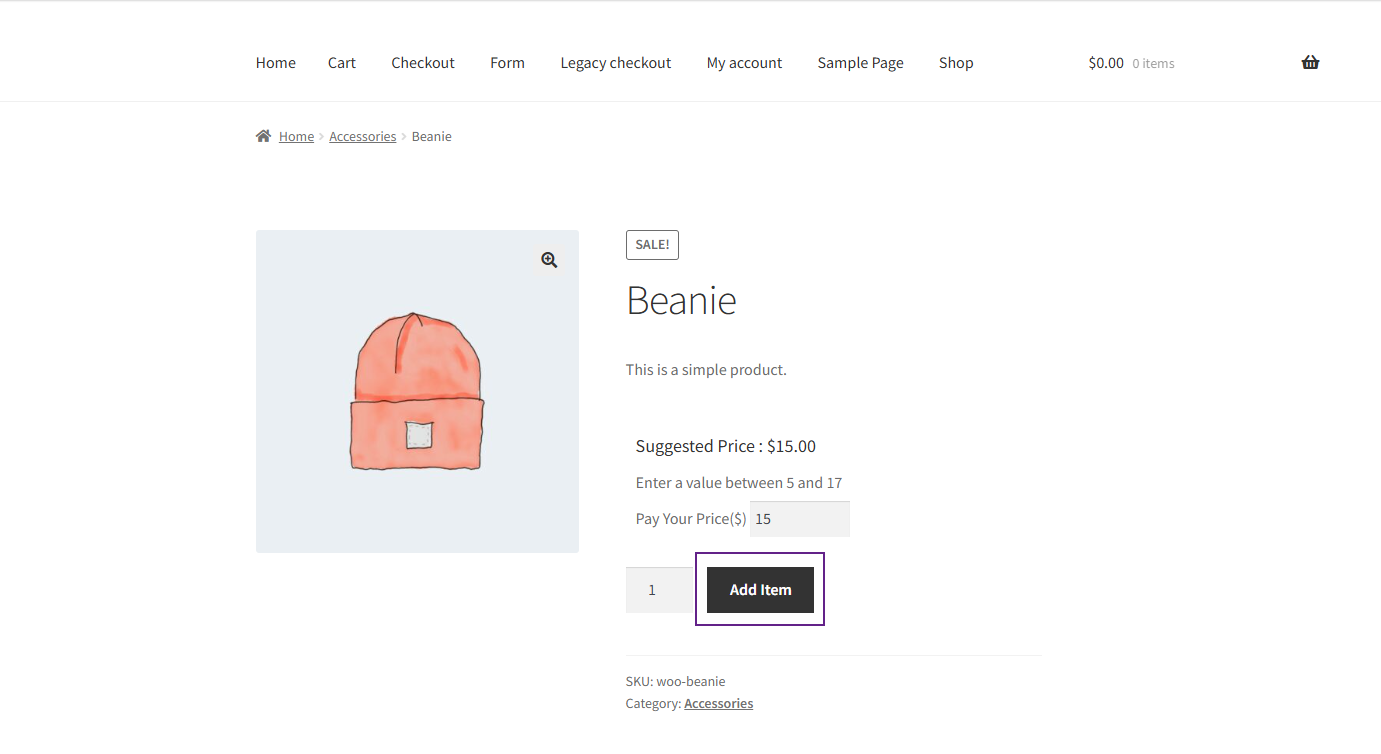Focus the Pay Your Price input field
The height and width of the screenshot is (754, 1381).
click(800, 519)
